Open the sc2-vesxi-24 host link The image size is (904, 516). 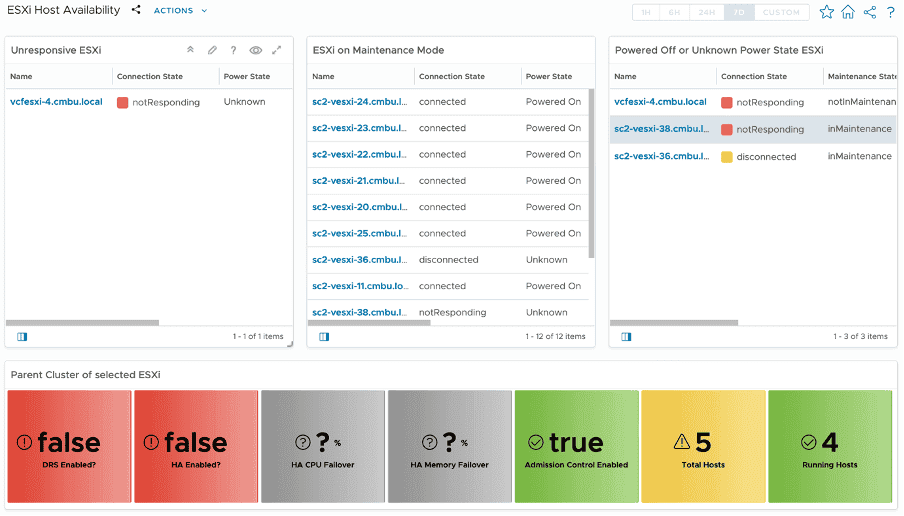click(x=360, y=101)
